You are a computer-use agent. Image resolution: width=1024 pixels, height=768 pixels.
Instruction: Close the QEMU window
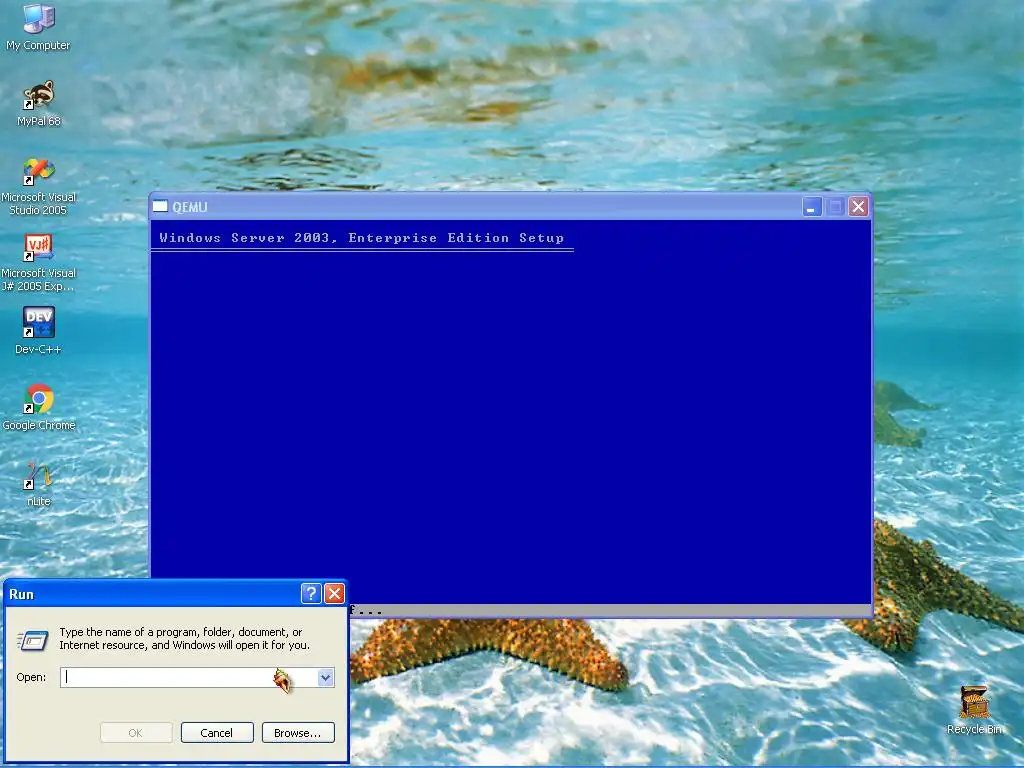[858, 207]
